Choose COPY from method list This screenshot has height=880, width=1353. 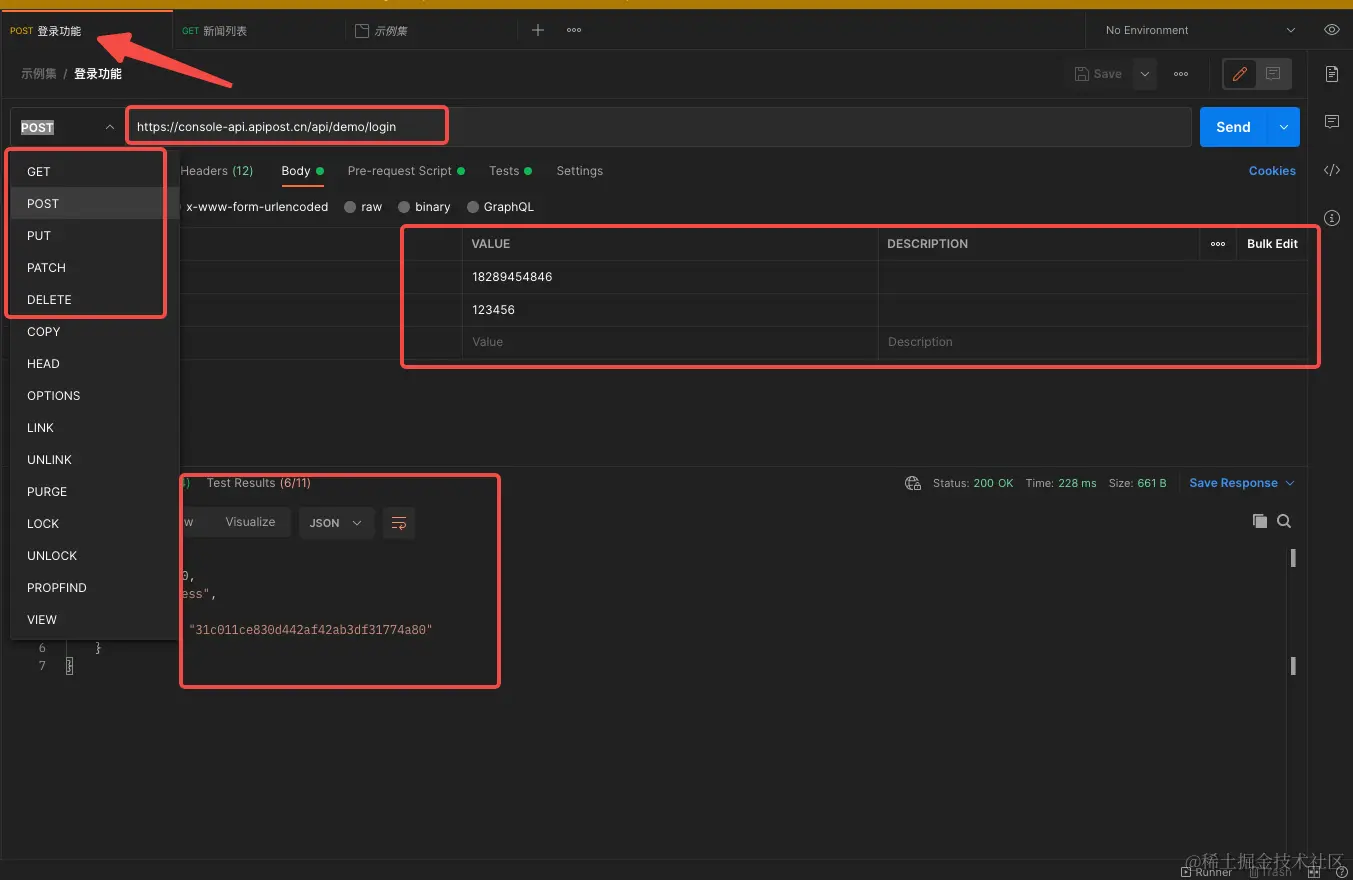point(94,332)
